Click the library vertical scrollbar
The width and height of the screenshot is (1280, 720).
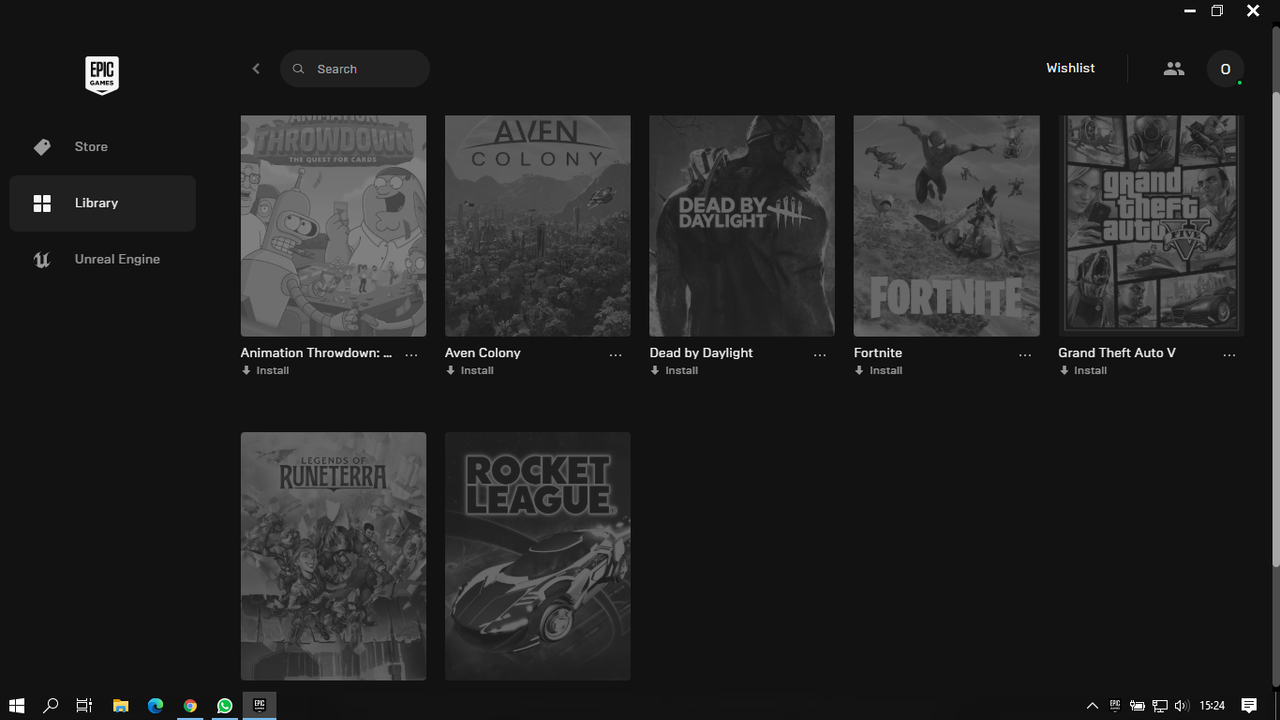(x=1275, y=330)
